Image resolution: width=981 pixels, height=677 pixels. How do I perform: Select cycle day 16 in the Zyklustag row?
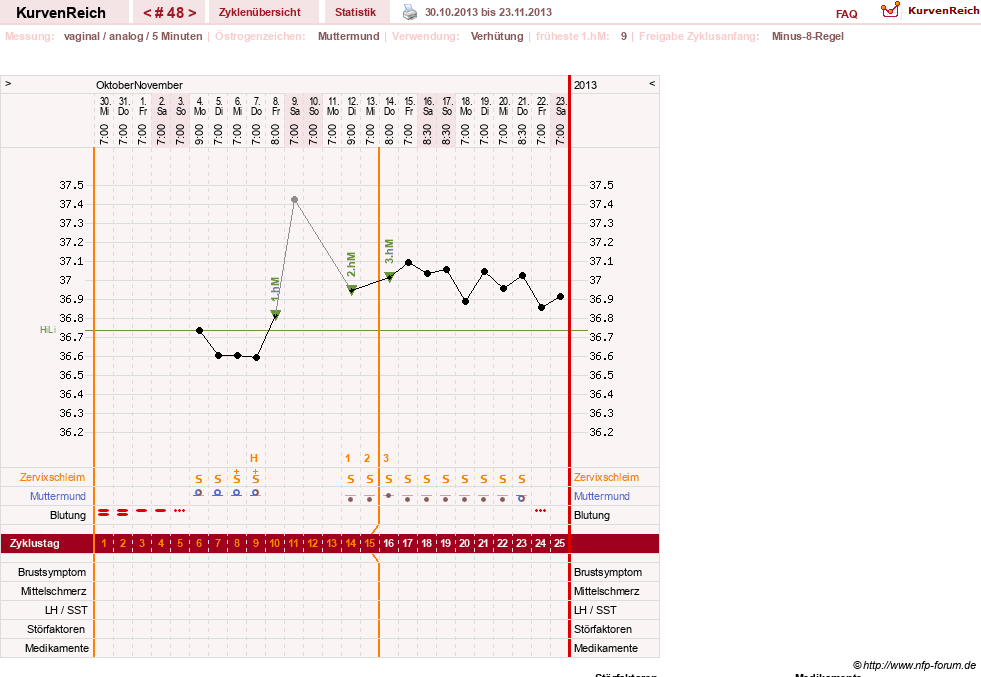point(389,543)
